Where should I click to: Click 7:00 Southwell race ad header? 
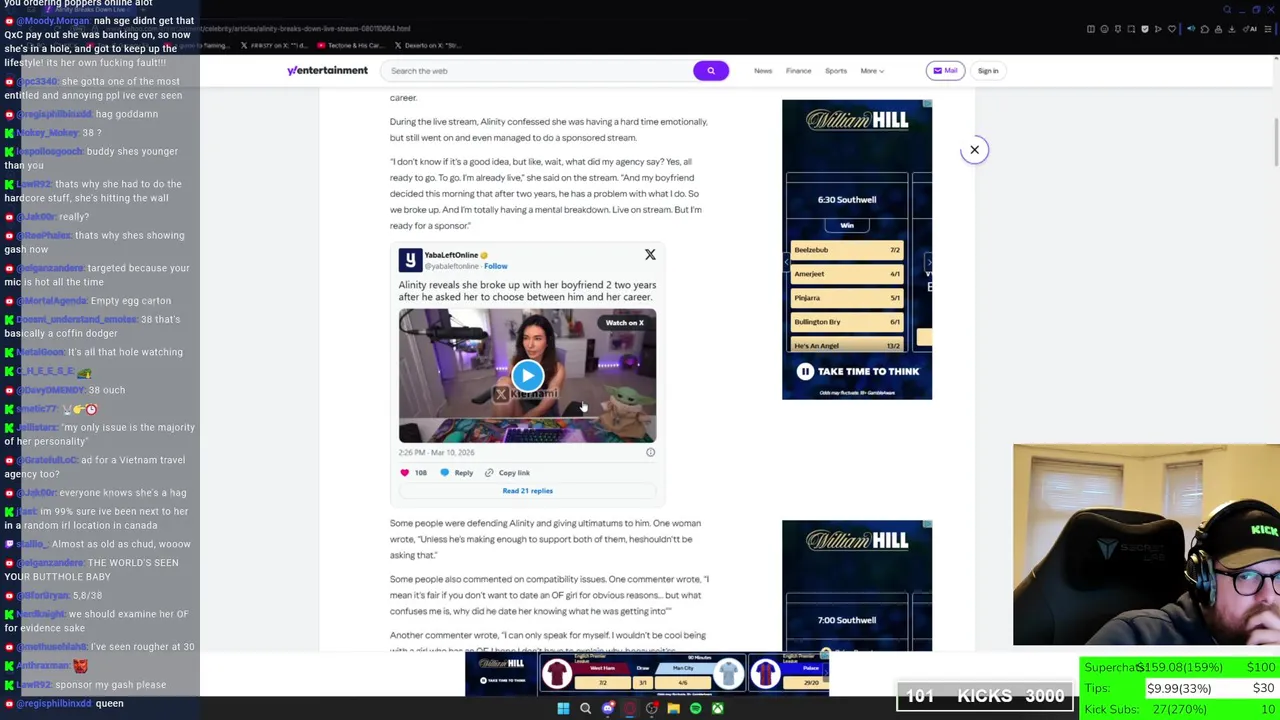pos(847,620)
